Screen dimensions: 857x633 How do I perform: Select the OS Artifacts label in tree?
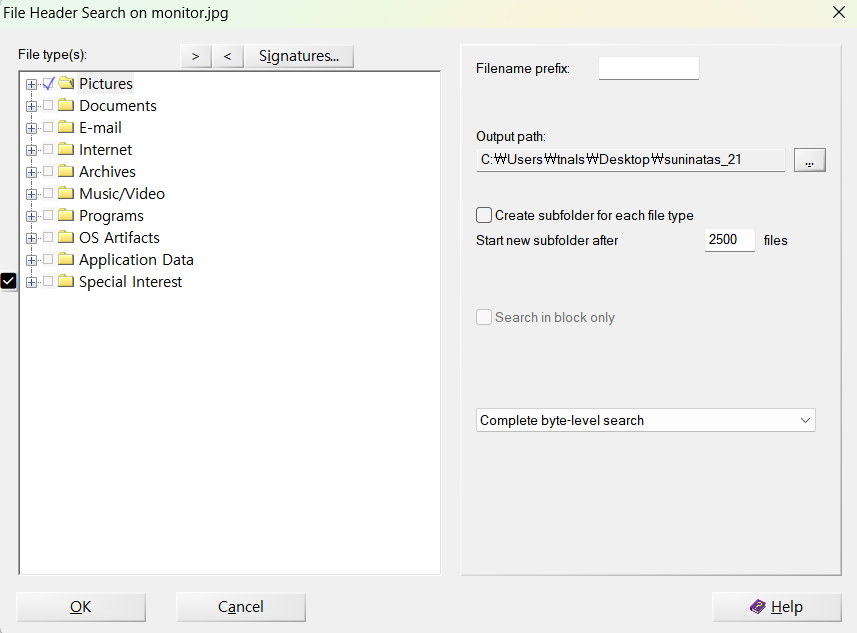tap(120, 237)
